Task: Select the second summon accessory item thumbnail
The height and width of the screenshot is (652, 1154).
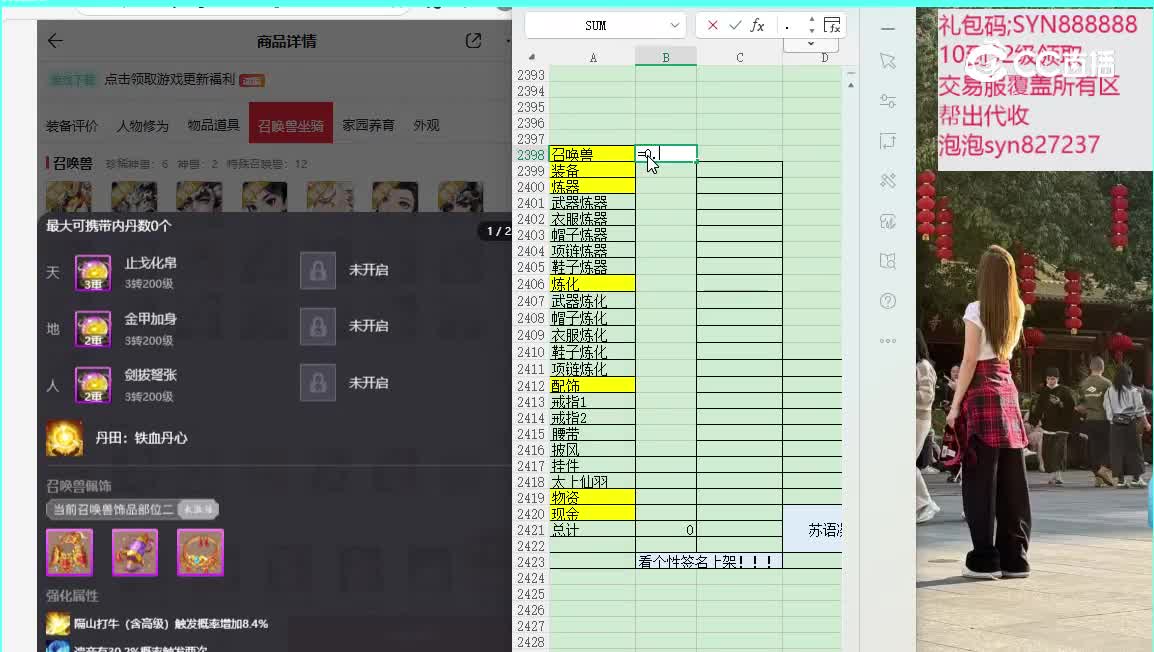Action: click(x=135, y=552)
